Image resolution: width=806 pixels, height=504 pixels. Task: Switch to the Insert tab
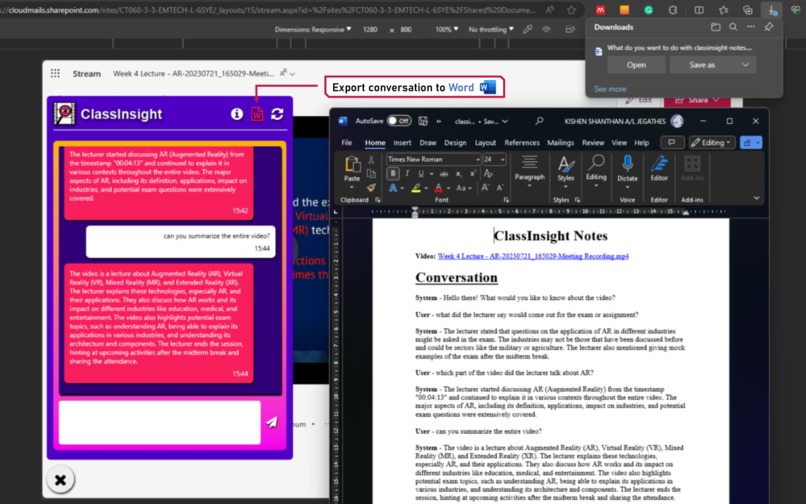pos(402,142)
